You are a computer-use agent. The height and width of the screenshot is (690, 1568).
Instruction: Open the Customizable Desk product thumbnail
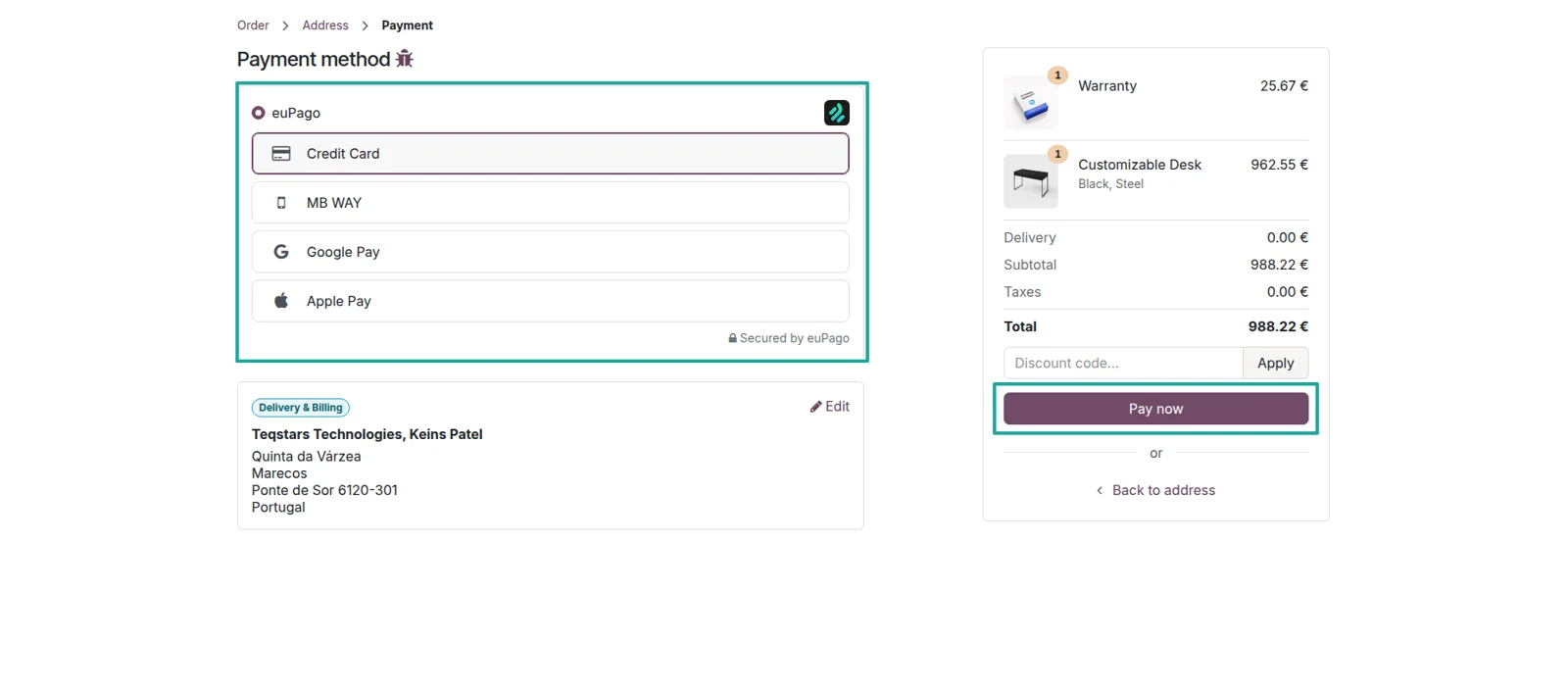[x=1031, y=181]
